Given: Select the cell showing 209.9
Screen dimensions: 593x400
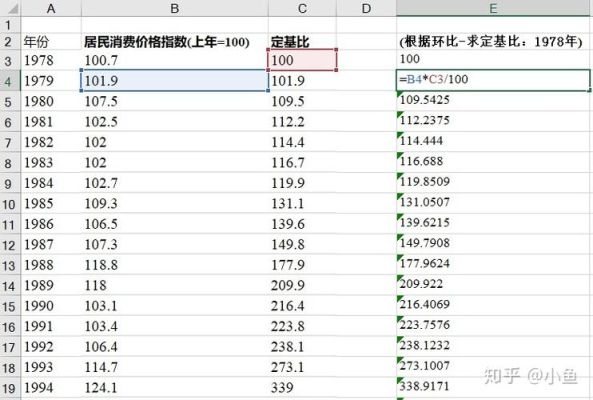Looking at the screenshot, I should coord(302,285).
